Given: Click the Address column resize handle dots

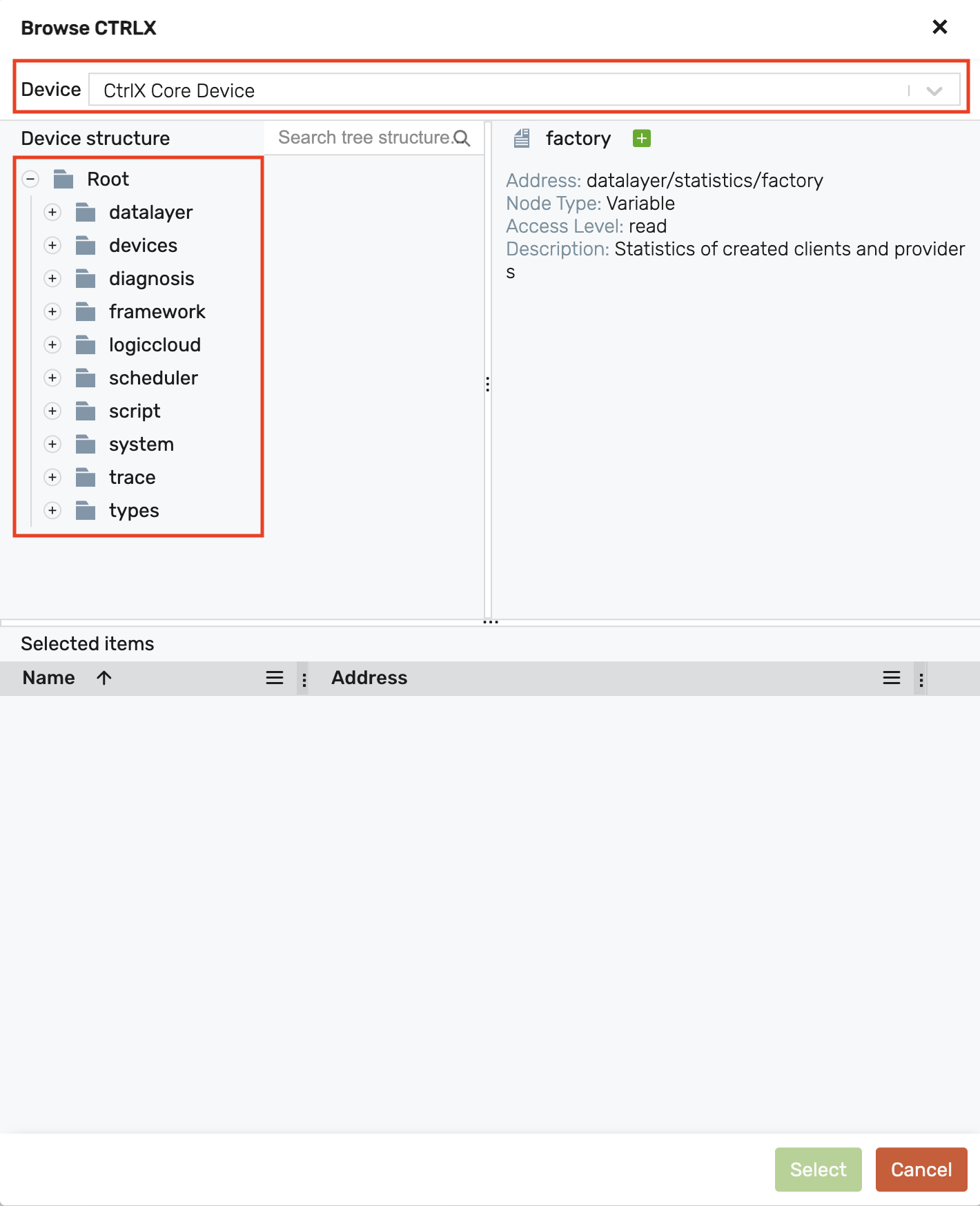Looking at the screenshot, I should [x=921, y=679].
